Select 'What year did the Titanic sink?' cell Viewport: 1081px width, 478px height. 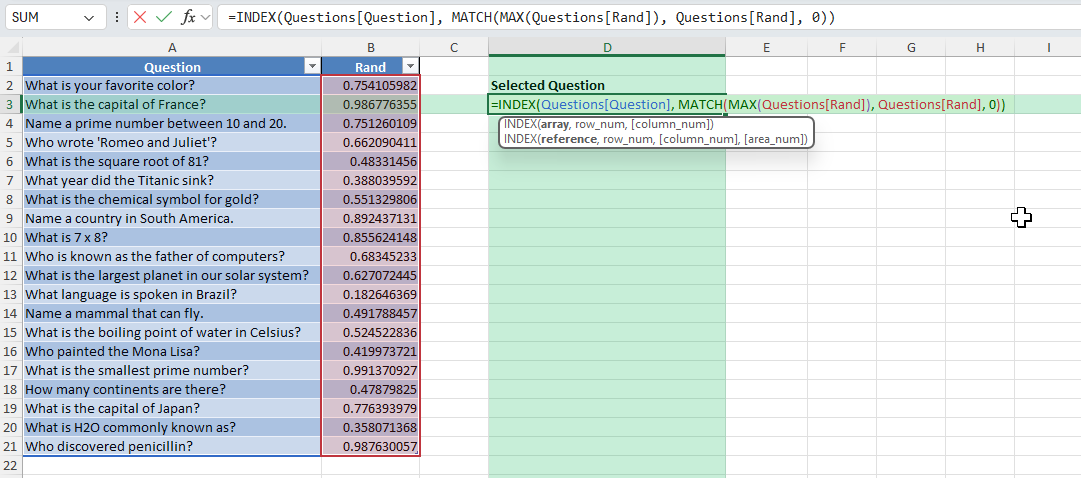pos(172,180)
